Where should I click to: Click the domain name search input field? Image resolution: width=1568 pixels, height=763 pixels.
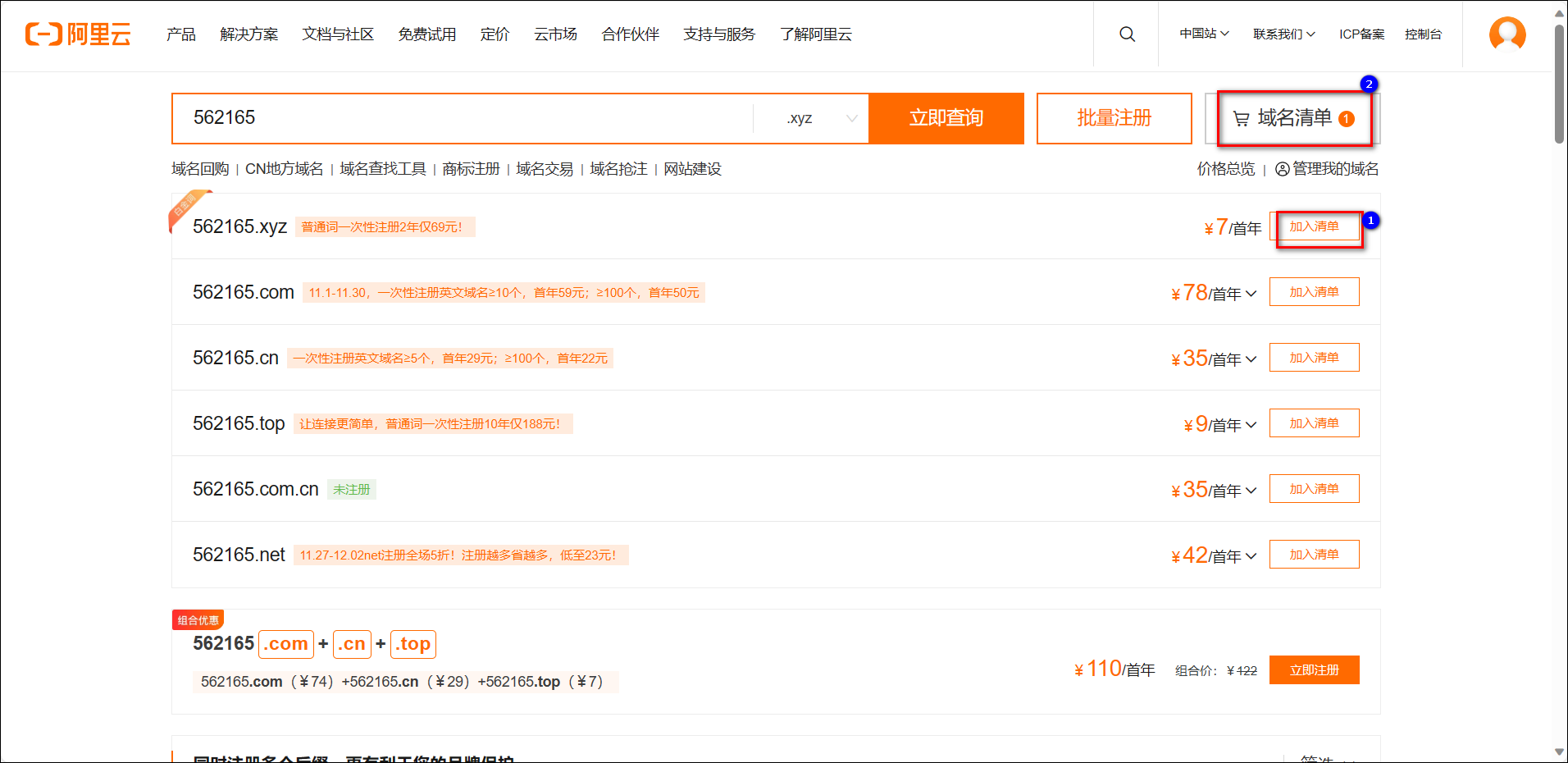(x=467, y=119)
